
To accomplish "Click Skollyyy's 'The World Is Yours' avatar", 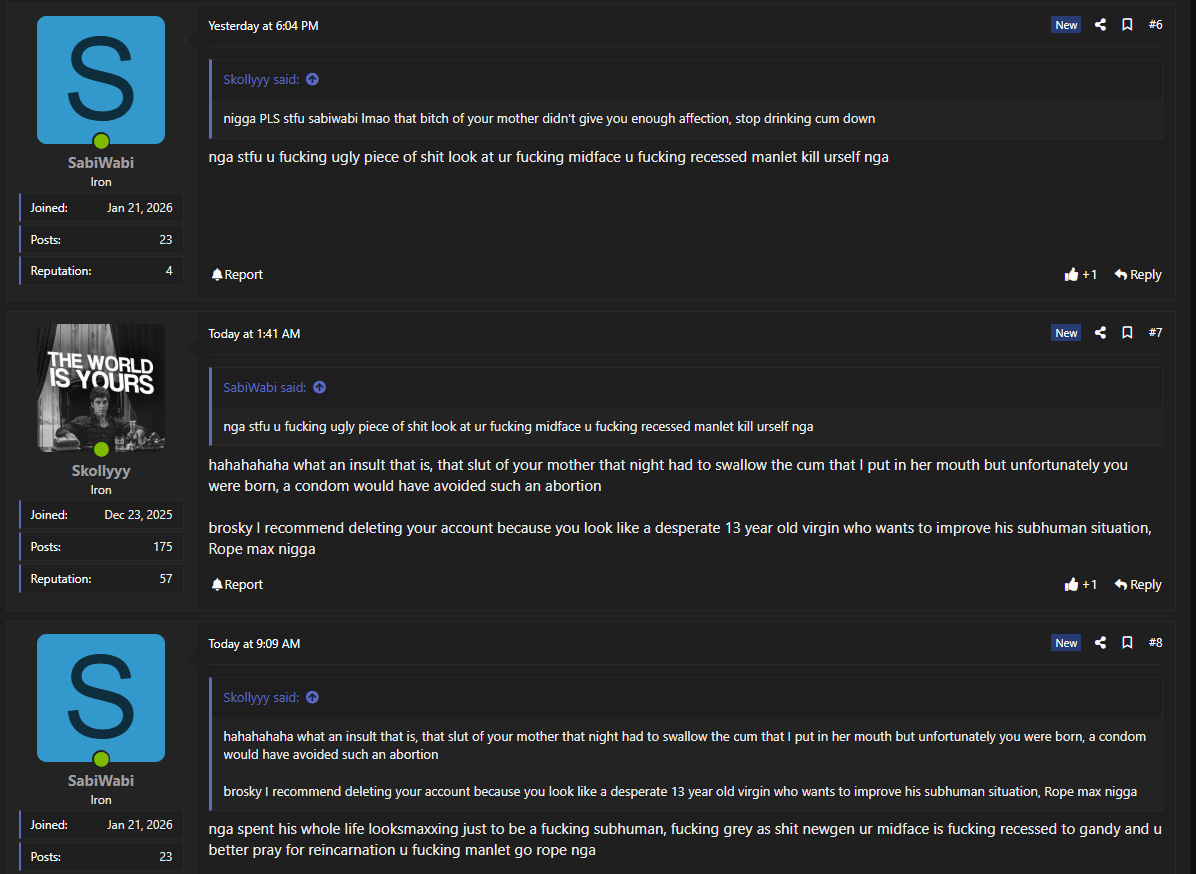I will 101,387.
